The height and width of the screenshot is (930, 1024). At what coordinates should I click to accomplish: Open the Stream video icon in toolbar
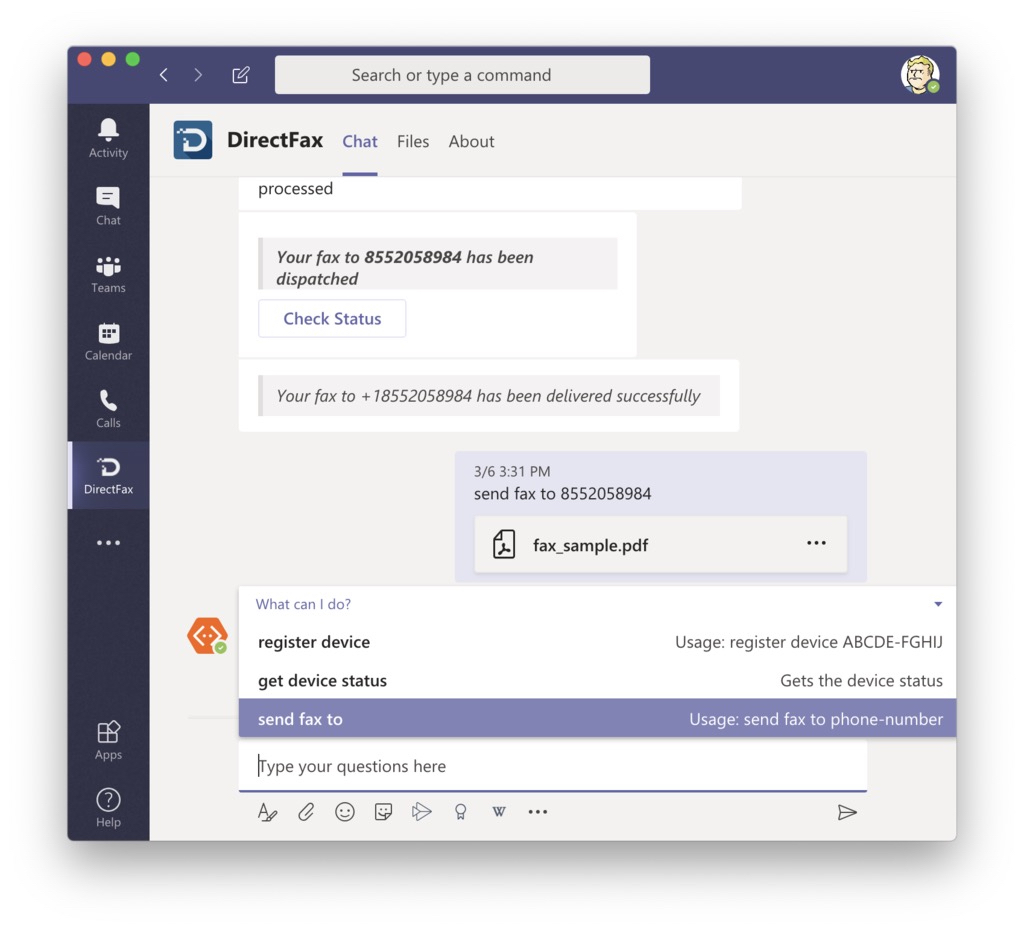[x=422, y=812]
